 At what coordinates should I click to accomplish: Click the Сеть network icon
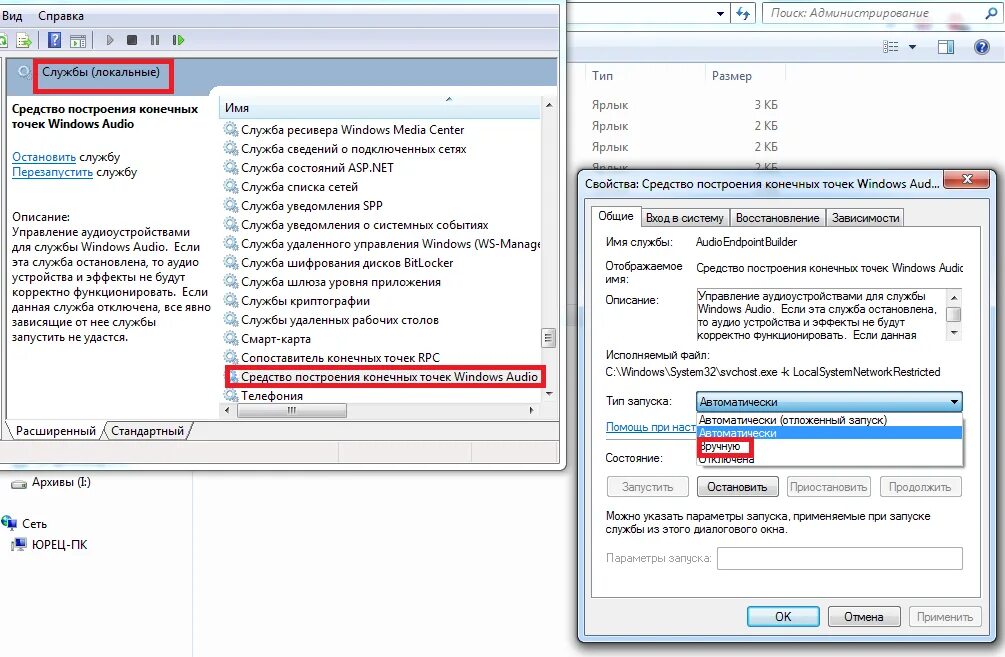coord(9,523)
